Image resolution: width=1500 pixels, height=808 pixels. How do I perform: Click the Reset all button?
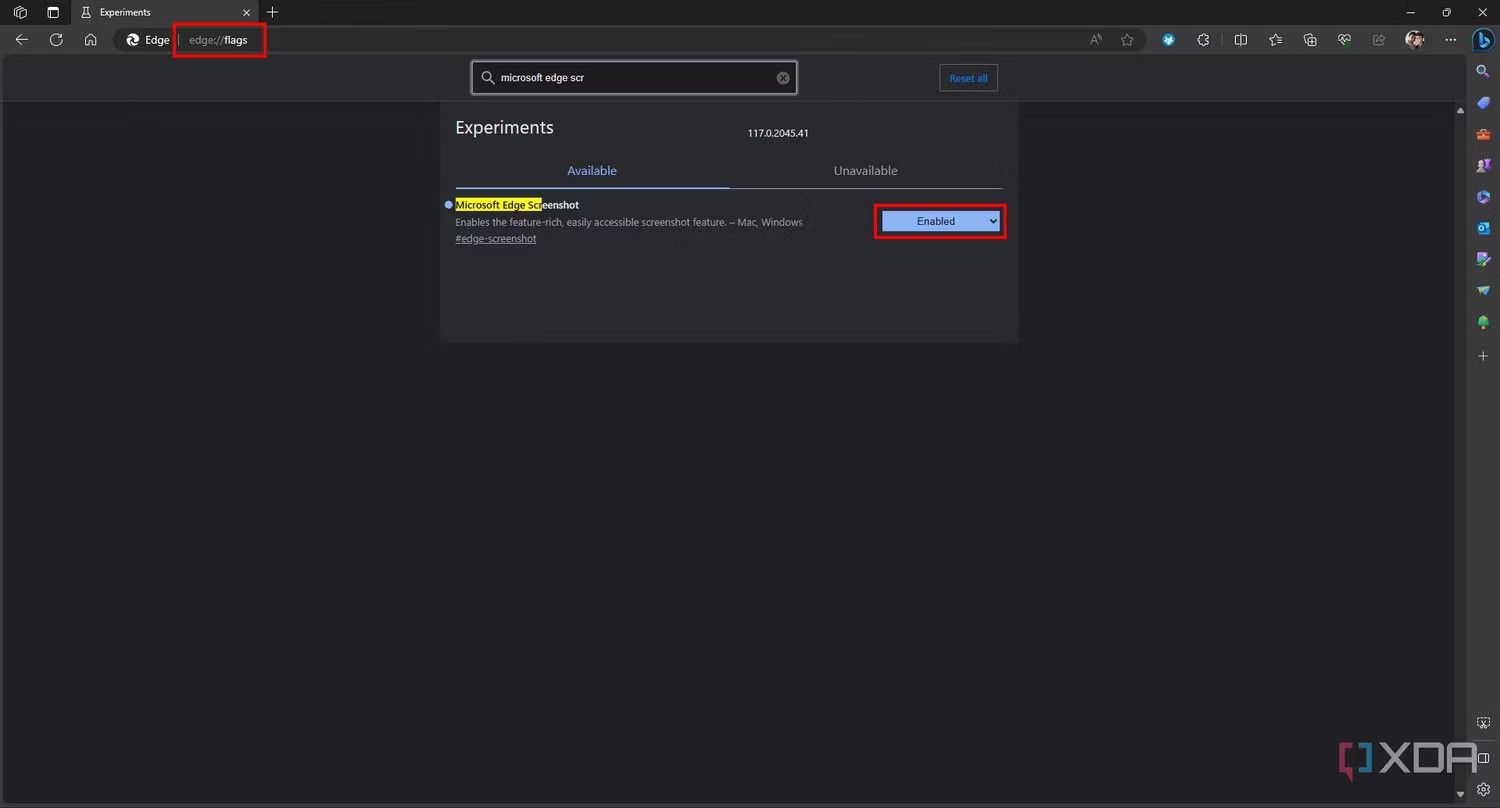coord(968,78)
